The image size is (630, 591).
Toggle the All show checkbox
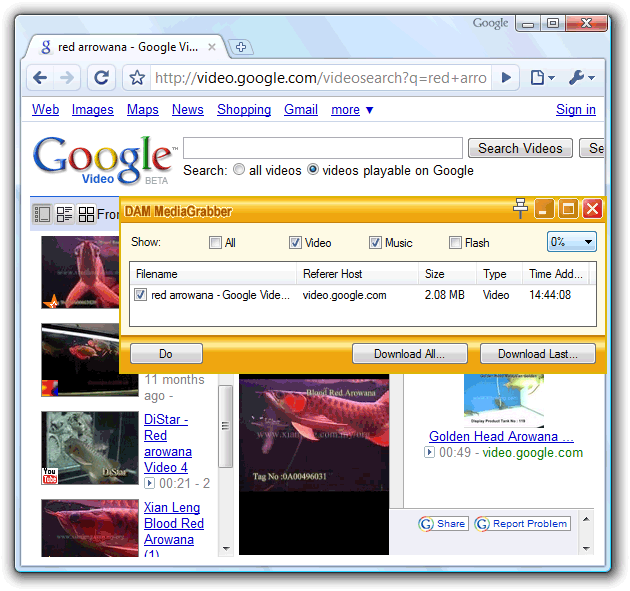coord(215,242)
